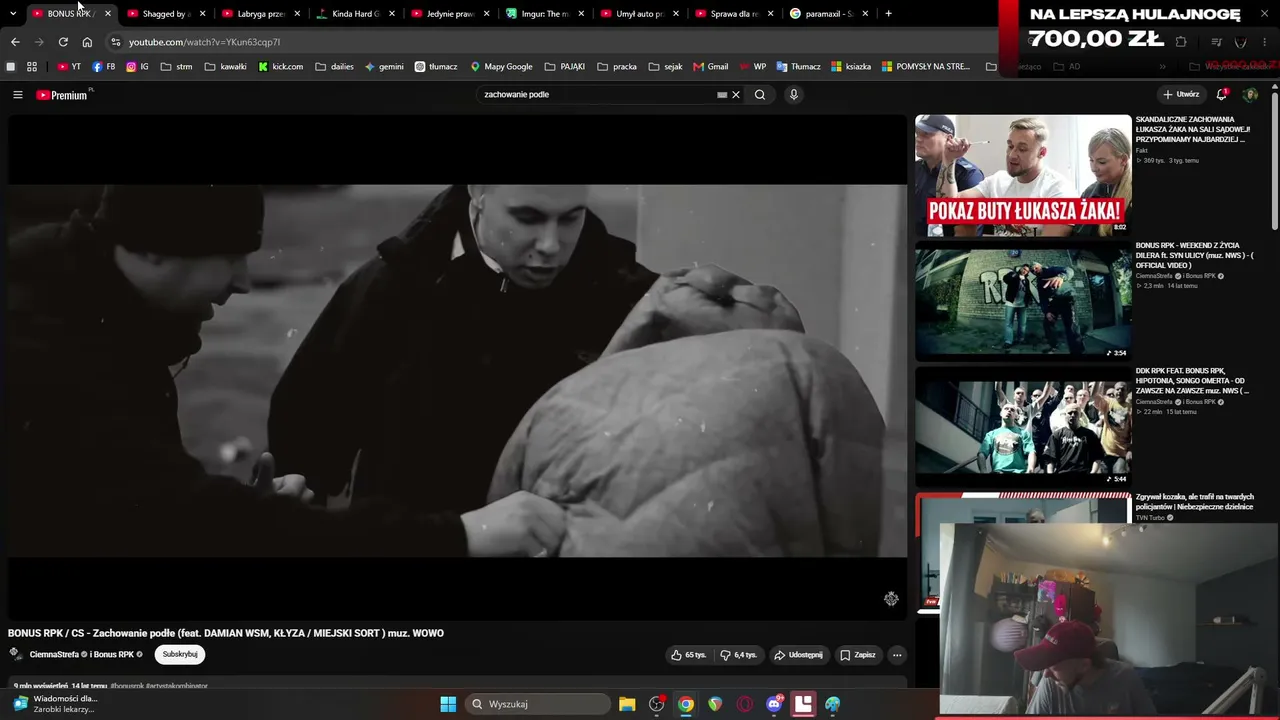Open more actions three-dot menu
This screenshot has width=1280, height=720.
click(897, 655)
